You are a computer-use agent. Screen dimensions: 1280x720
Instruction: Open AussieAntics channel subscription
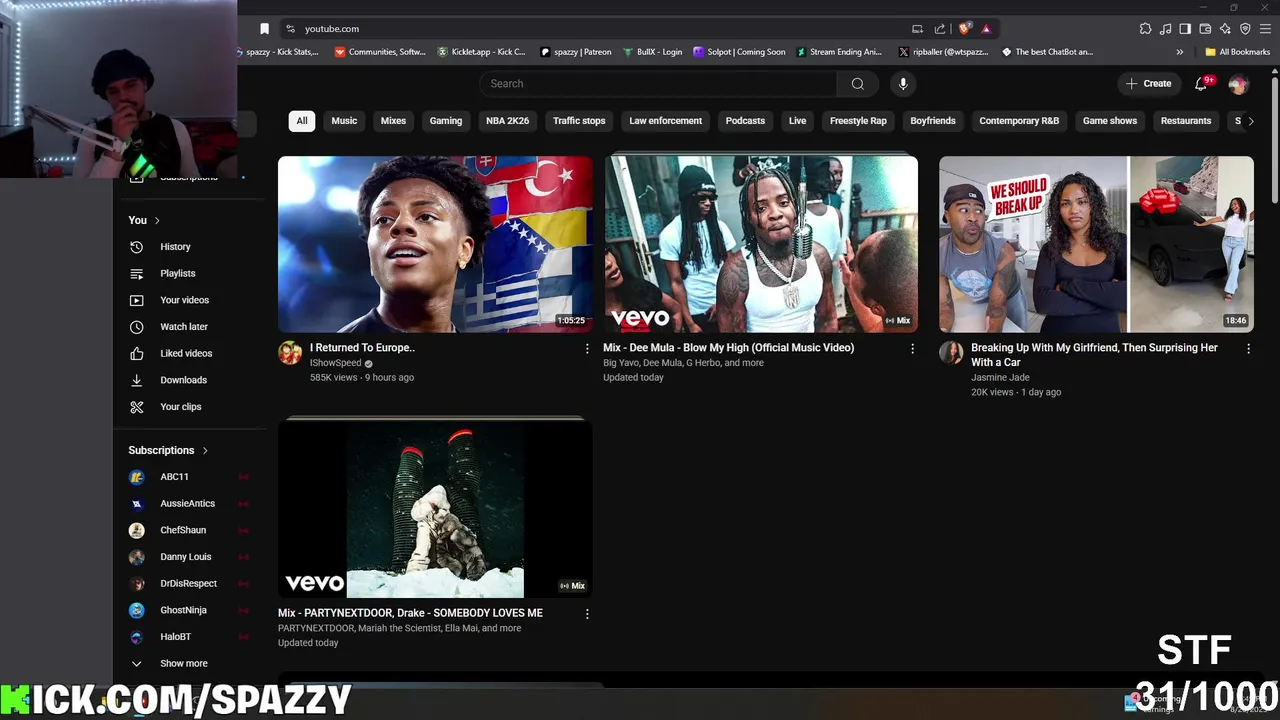(x=187, y=504)
